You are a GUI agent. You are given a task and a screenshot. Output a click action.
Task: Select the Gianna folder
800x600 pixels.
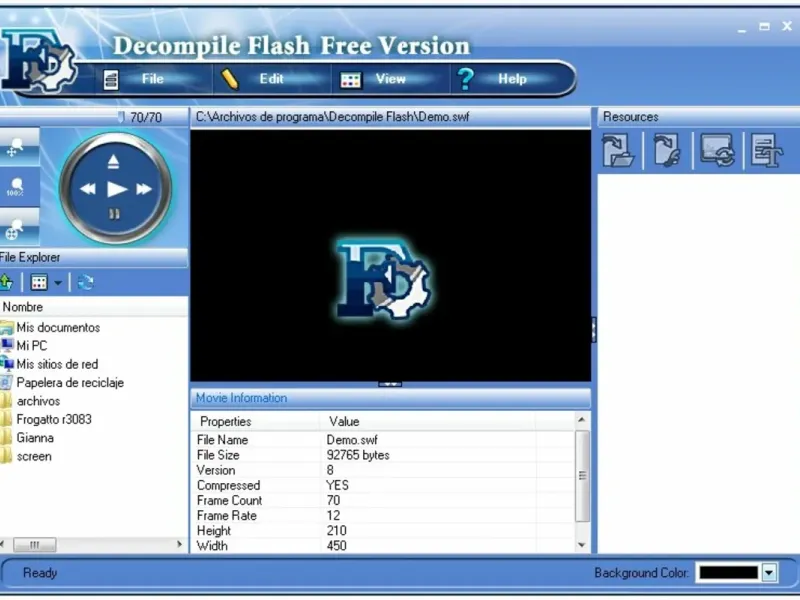pos(34,438)
